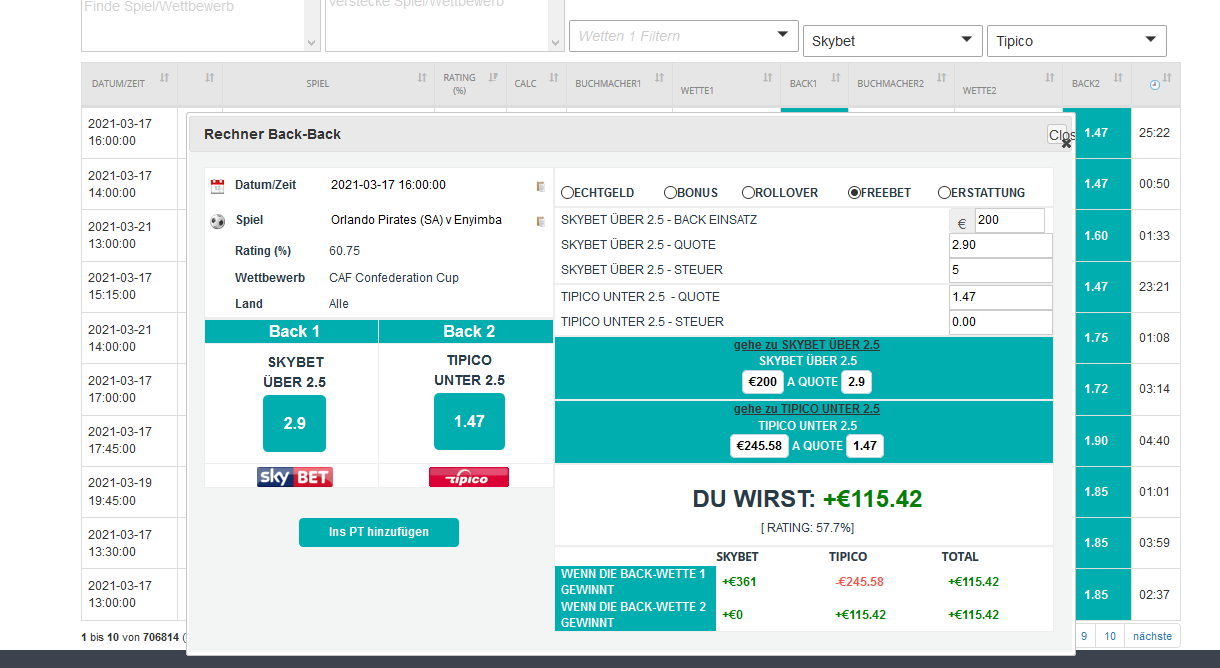The height and width of the screenshot is (668, 1220).
Task: Select the BONUS radio option
Action: [670, 192]
